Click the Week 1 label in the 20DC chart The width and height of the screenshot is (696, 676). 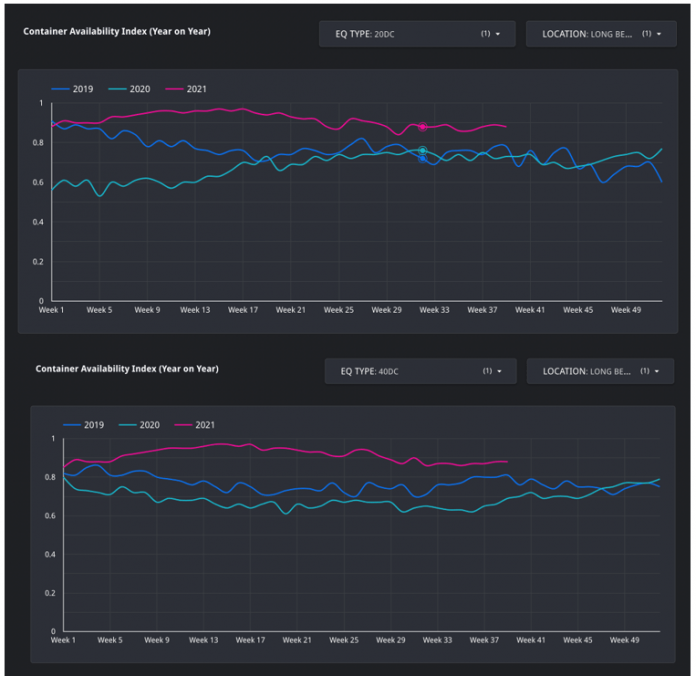[x=51, y=310]
